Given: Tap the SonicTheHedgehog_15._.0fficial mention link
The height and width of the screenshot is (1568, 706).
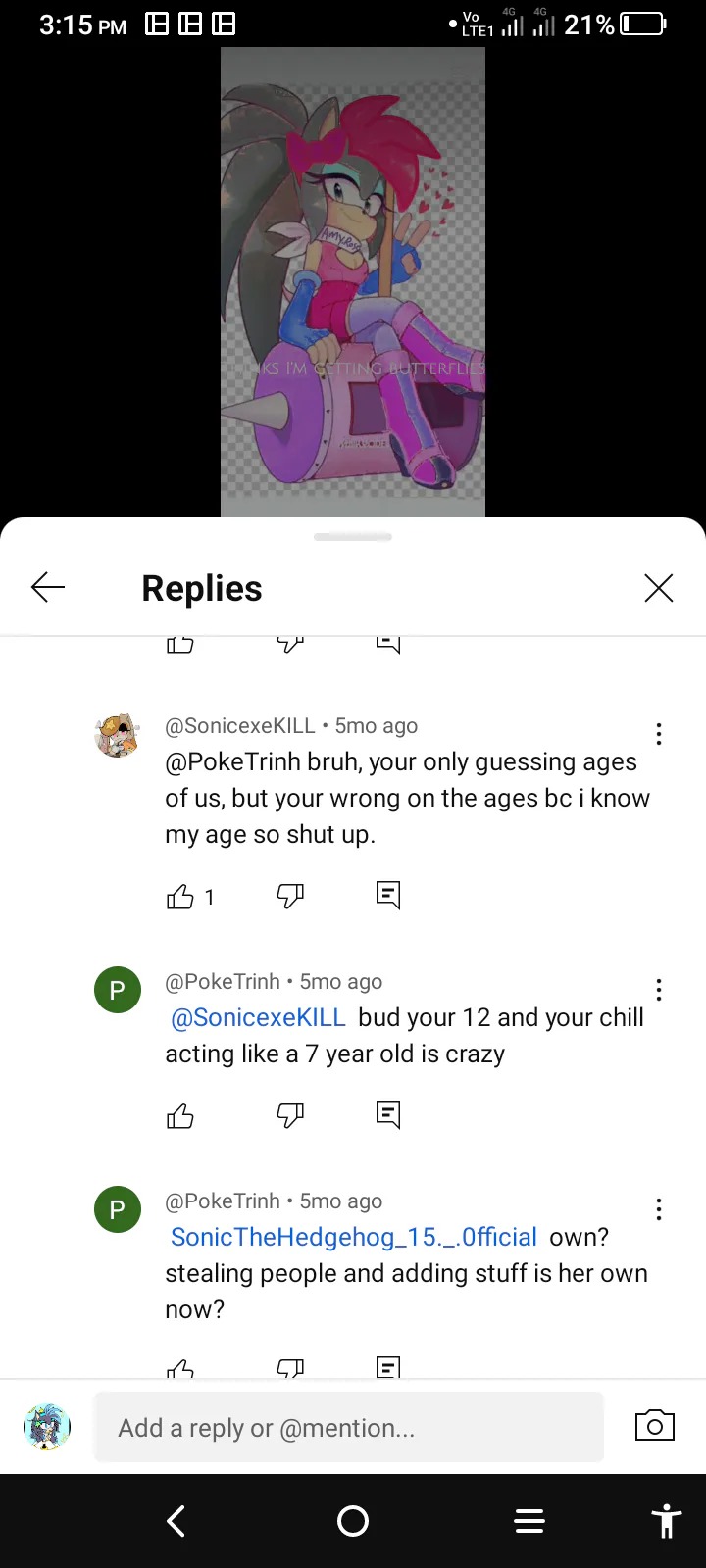Looking at the screenshot, I should click(354, 1238).
